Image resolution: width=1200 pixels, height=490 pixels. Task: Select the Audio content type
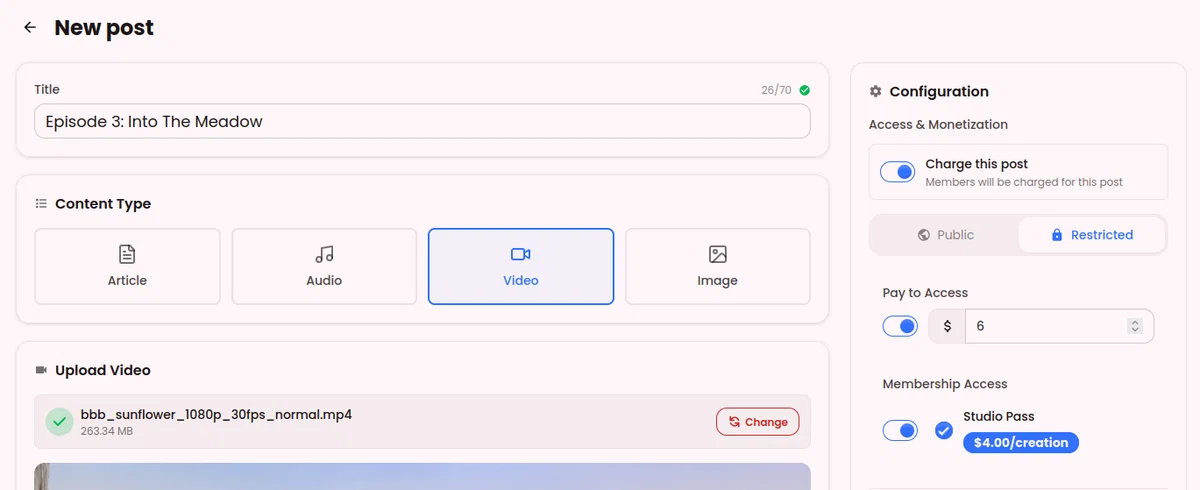point(324,266)
